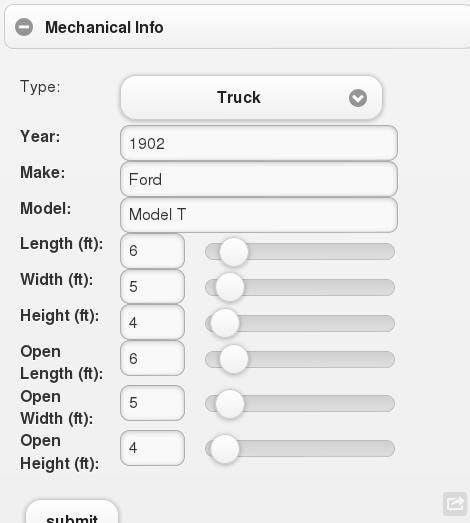Click the Model field with Model T
The height and width of the screenshot is (523, 470).
259,215
